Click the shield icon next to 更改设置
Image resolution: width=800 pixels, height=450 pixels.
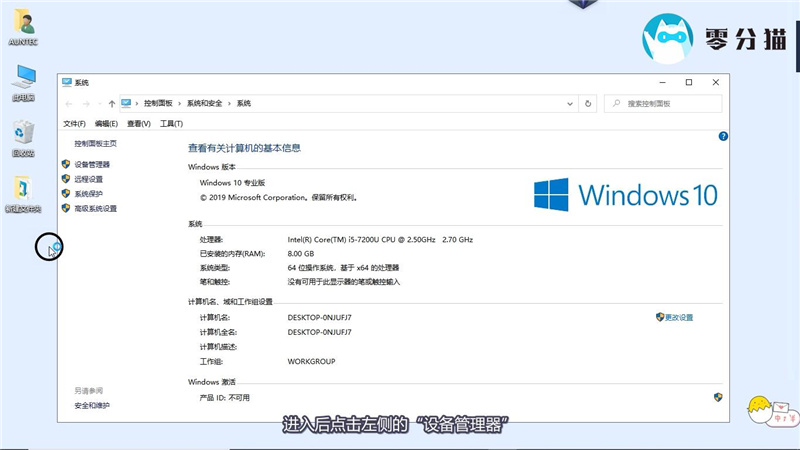(x=660, y=317)
